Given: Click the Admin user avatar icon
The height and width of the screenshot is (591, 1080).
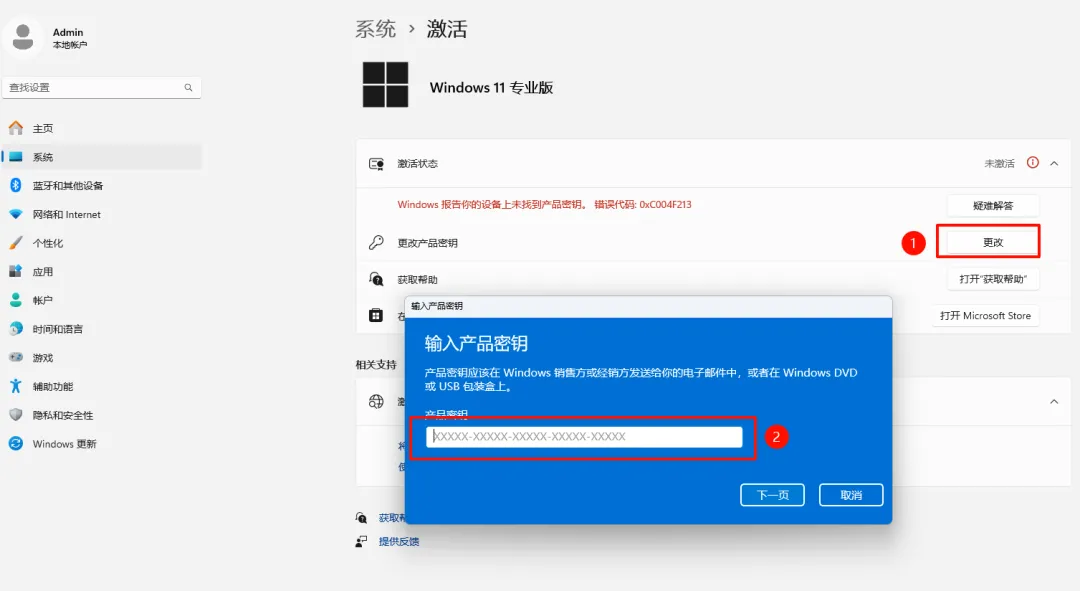Looking at the screenshot, I should pos(23,37).
